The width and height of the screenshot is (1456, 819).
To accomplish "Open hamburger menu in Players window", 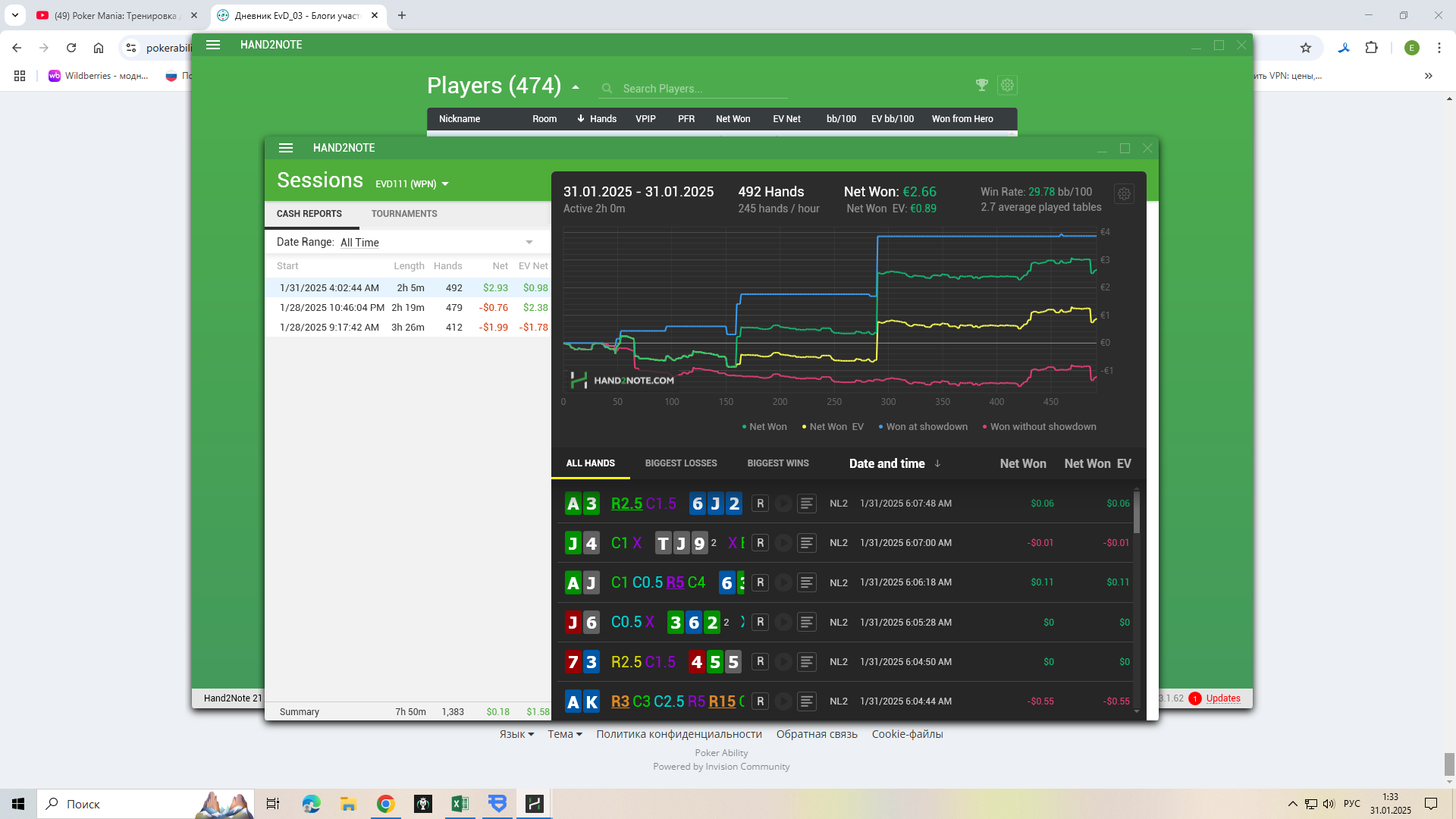I will pos(213,45).
